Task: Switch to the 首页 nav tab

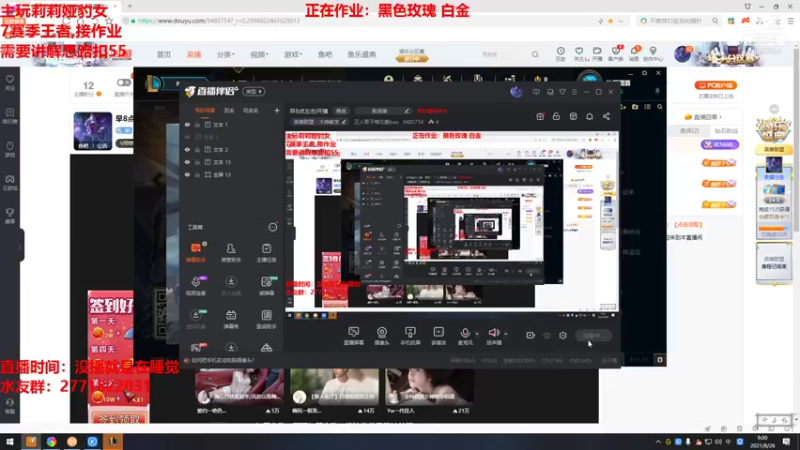Action: 164,54
